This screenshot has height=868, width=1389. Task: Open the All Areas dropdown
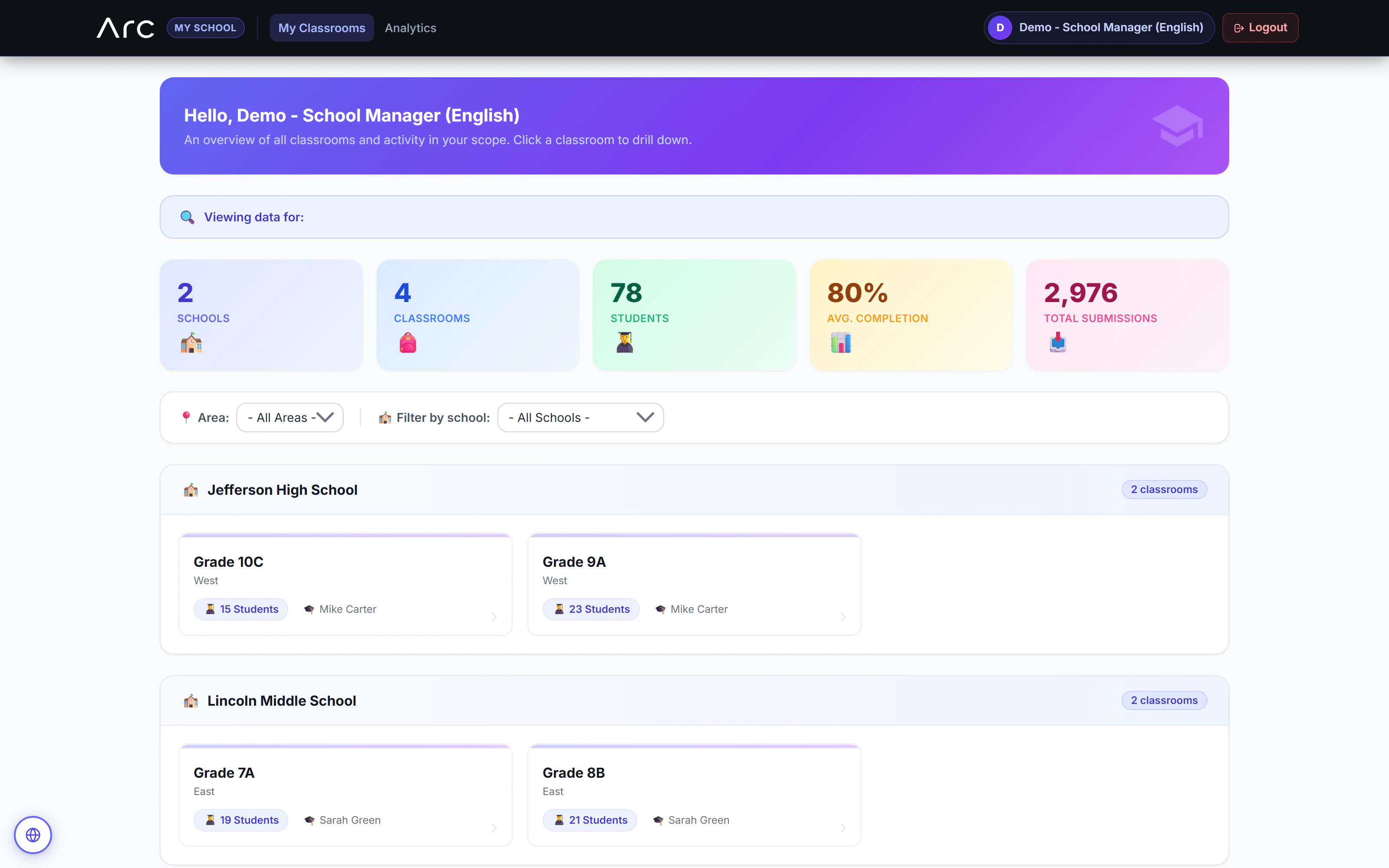tap(290, 418)
